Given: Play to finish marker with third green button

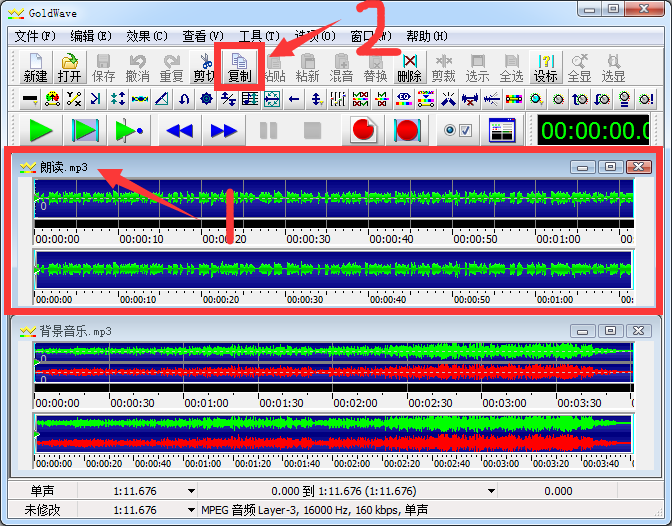Looking at the screenshot, I should click(x=129, y=130).
